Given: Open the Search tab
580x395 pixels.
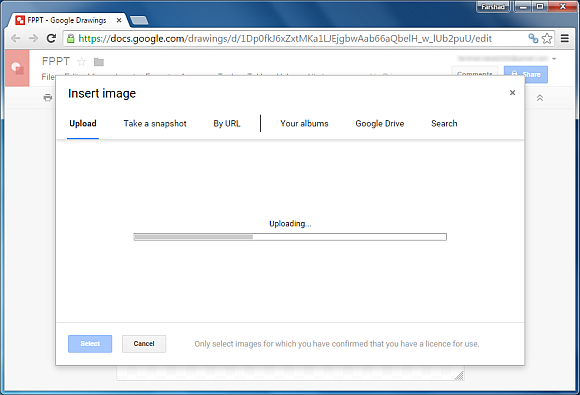Looking at the screenshot, I should click(444, 124).
